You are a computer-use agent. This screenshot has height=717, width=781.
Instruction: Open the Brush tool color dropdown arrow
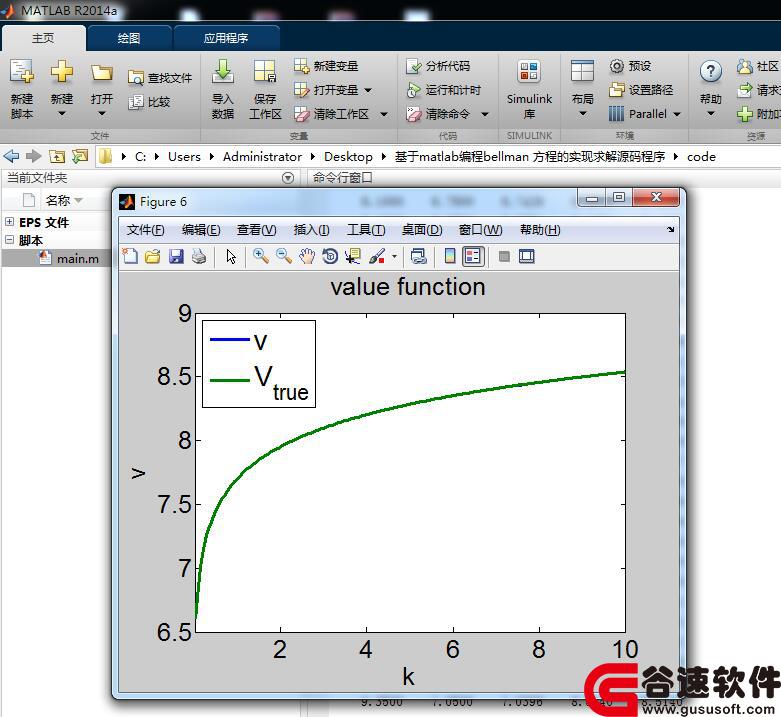pos(394,257)
